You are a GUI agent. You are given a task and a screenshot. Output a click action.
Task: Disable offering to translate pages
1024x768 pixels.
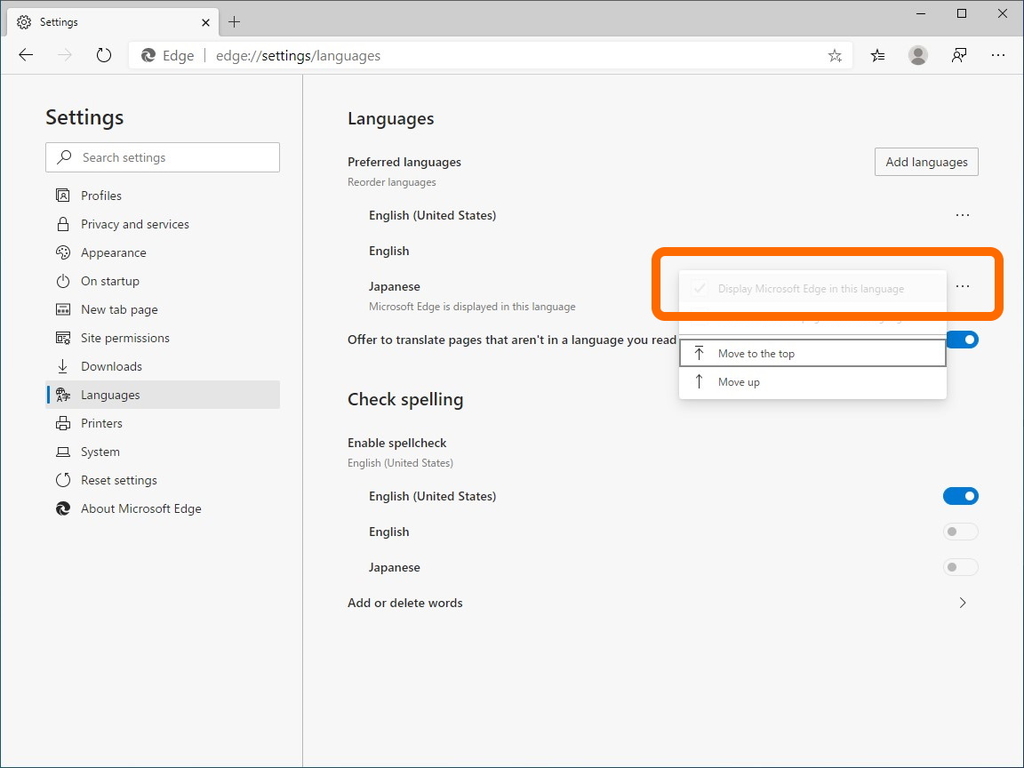(x=961, y=339)
